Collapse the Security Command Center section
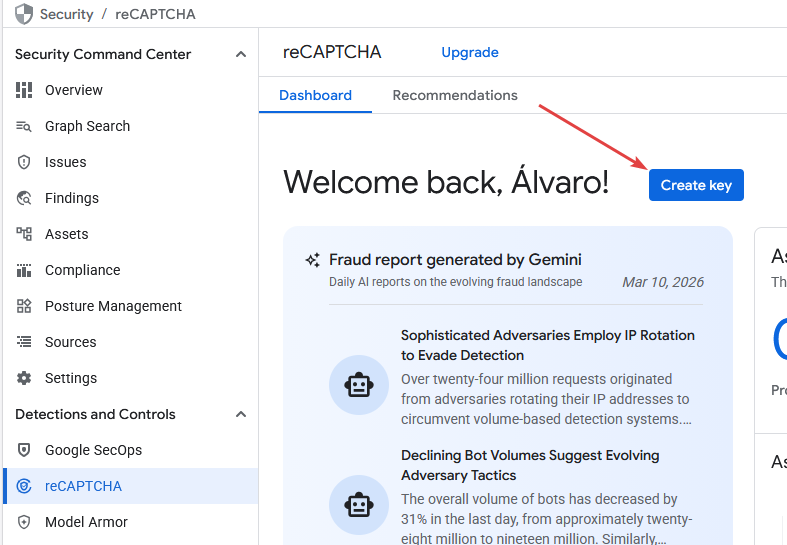Viewport: 787px width, 545px height. point(240,54)
